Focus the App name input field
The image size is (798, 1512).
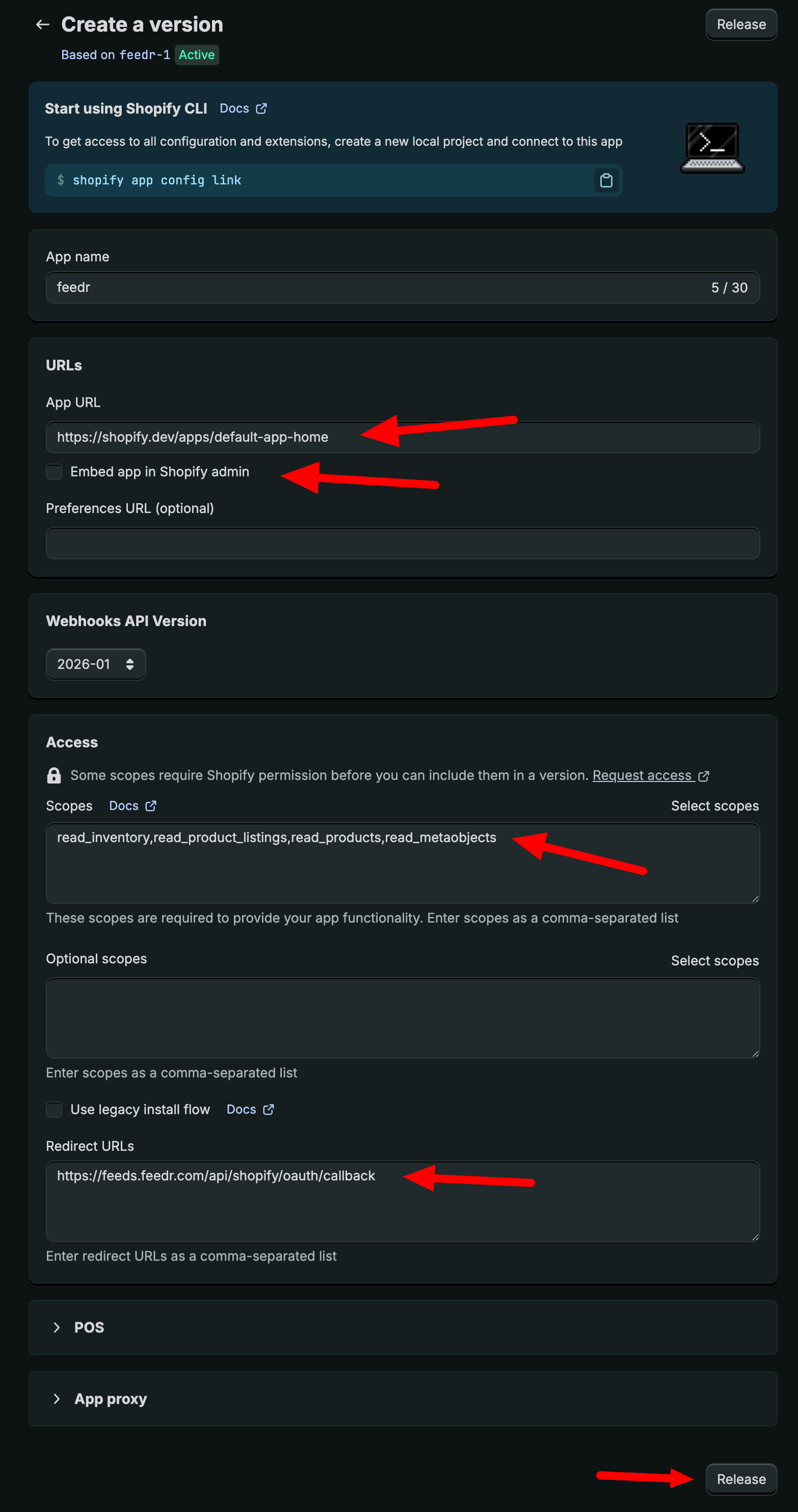click(376, 288)
